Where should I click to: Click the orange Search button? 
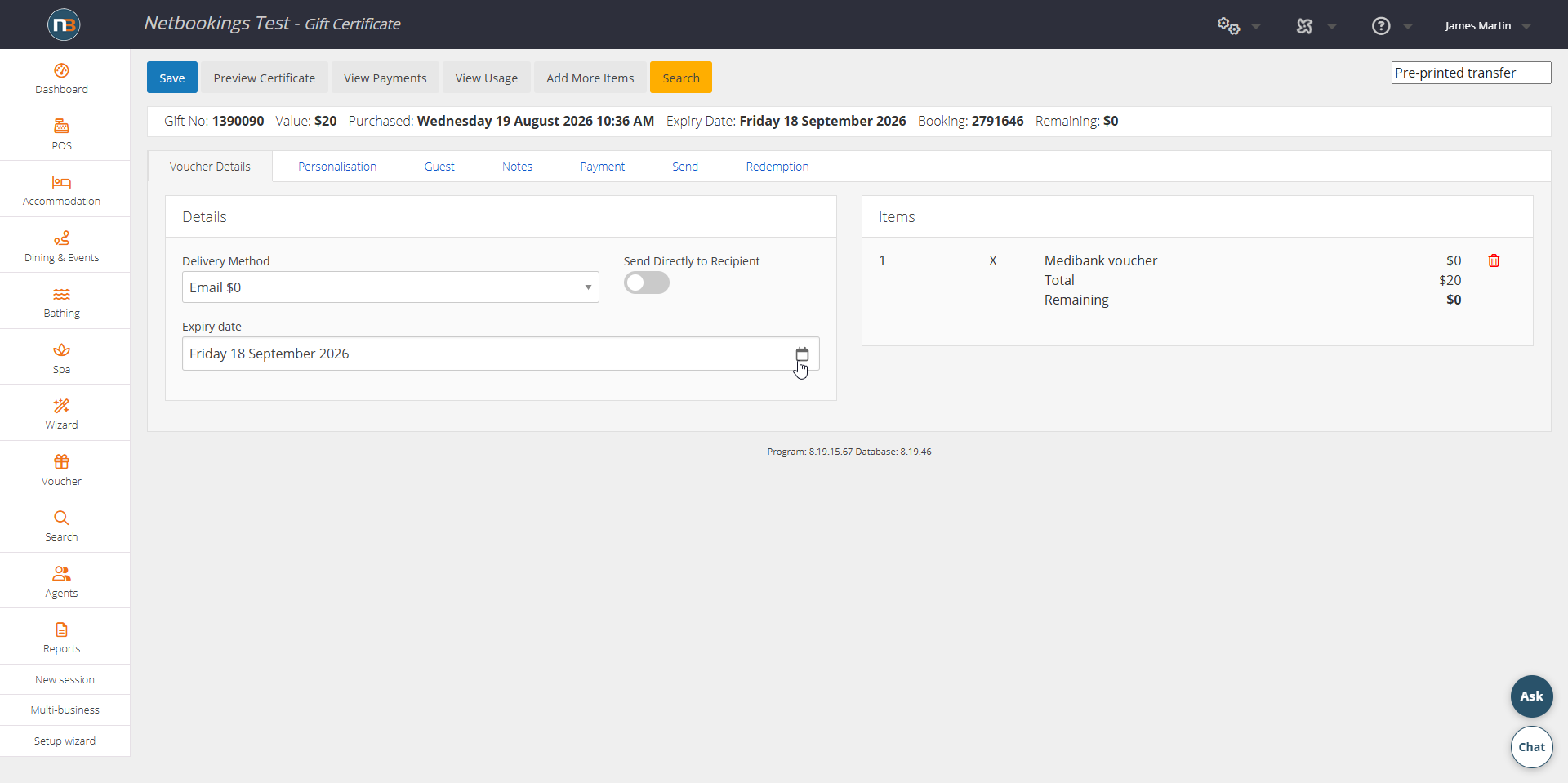[681, 78]
